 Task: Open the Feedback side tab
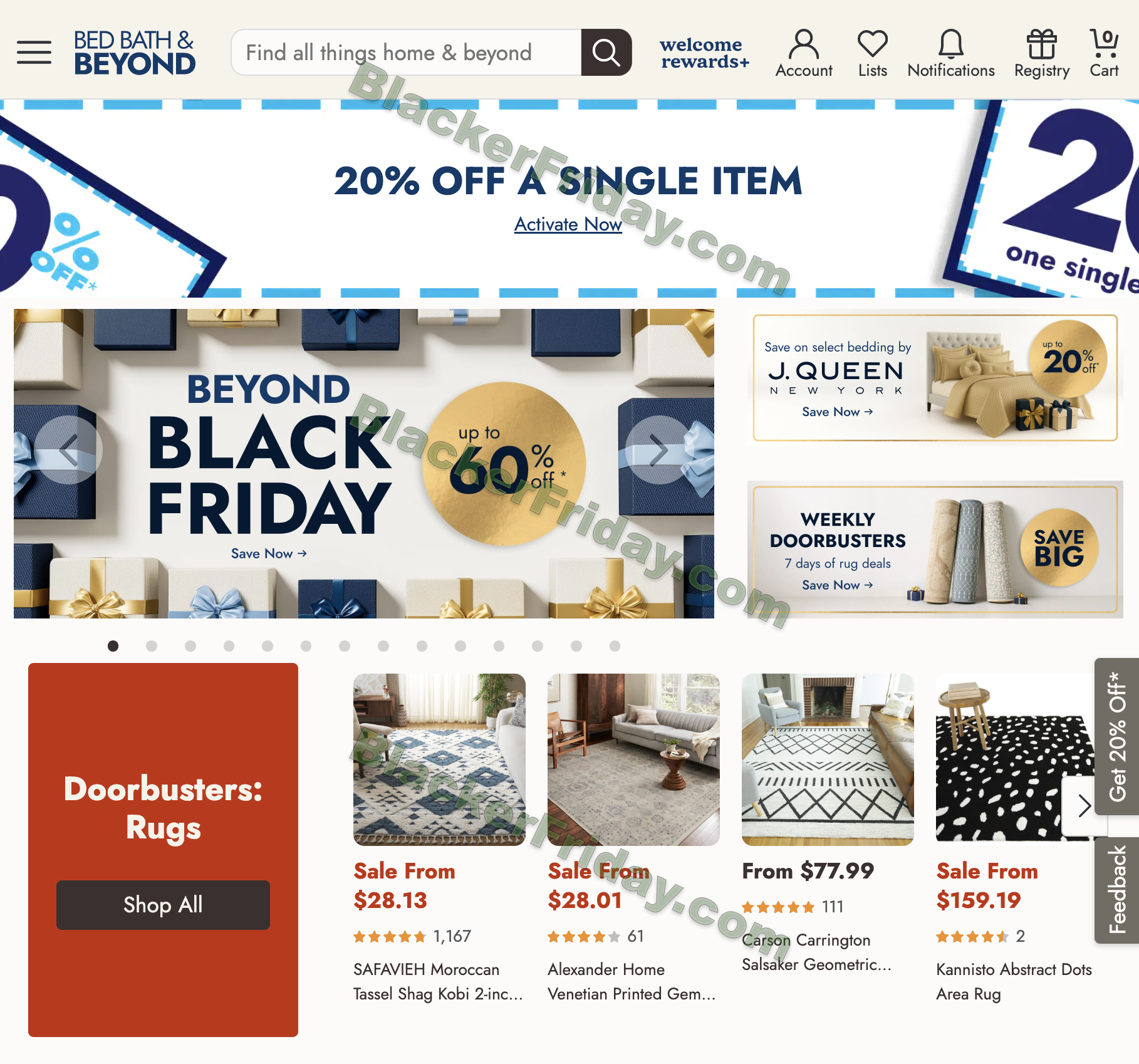(1117, 890)
